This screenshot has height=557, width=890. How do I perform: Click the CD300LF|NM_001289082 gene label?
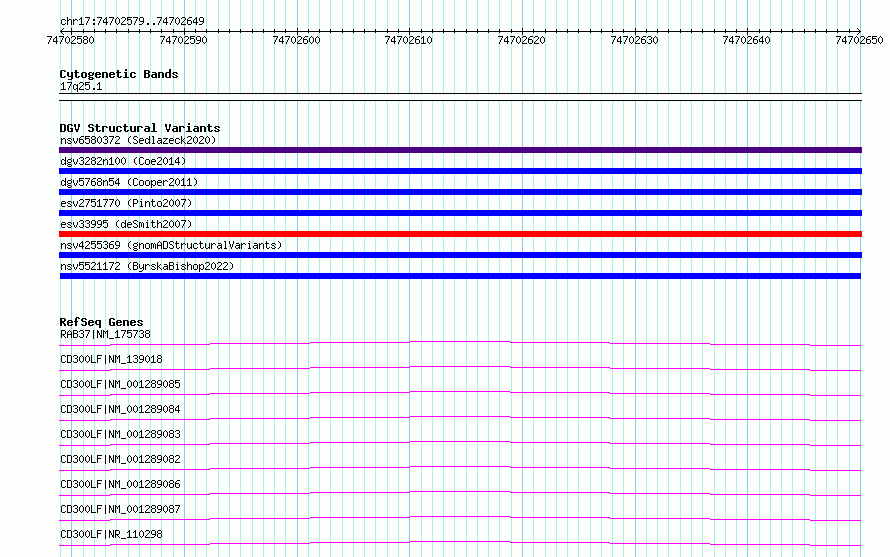point(120,459)
